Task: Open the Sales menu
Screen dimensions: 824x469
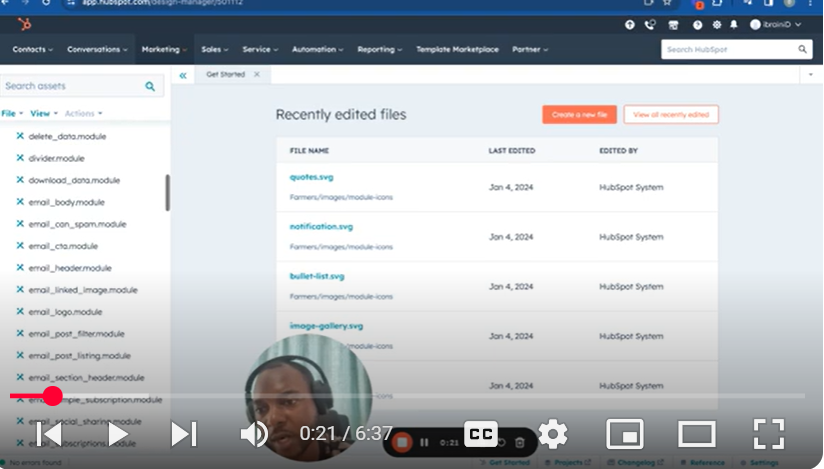Action: tap(215, 49)
